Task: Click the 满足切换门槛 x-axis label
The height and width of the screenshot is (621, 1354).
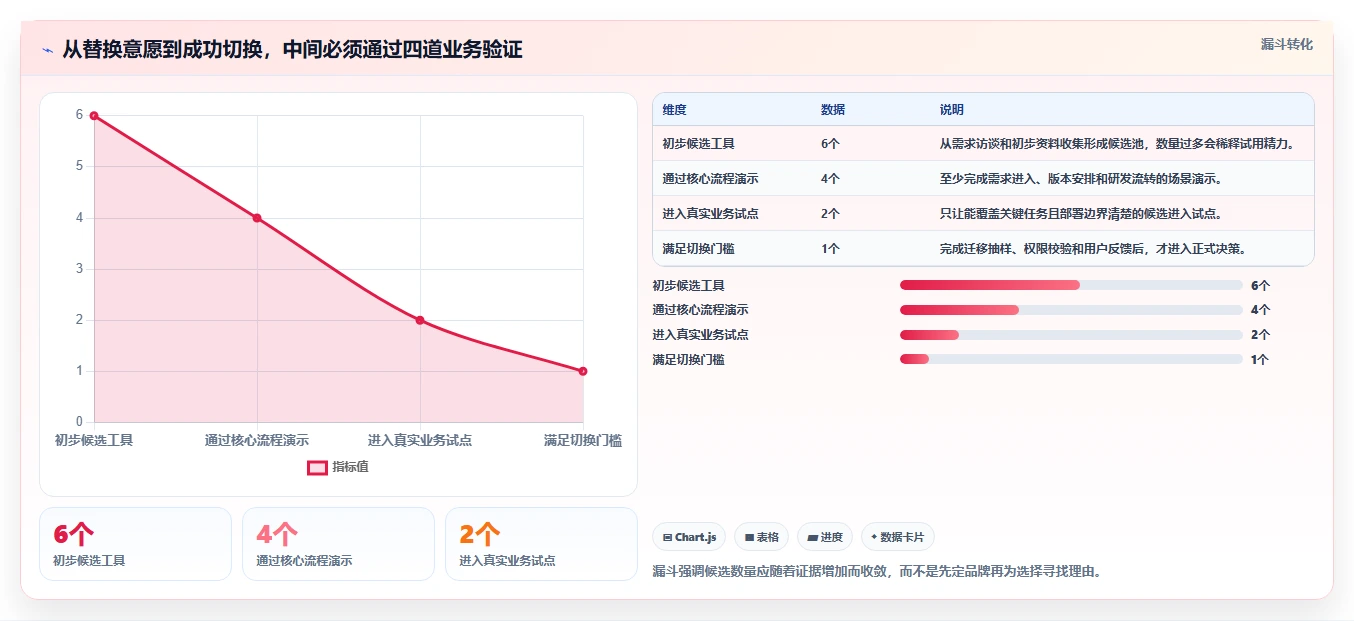Action: tap(583, 440)
